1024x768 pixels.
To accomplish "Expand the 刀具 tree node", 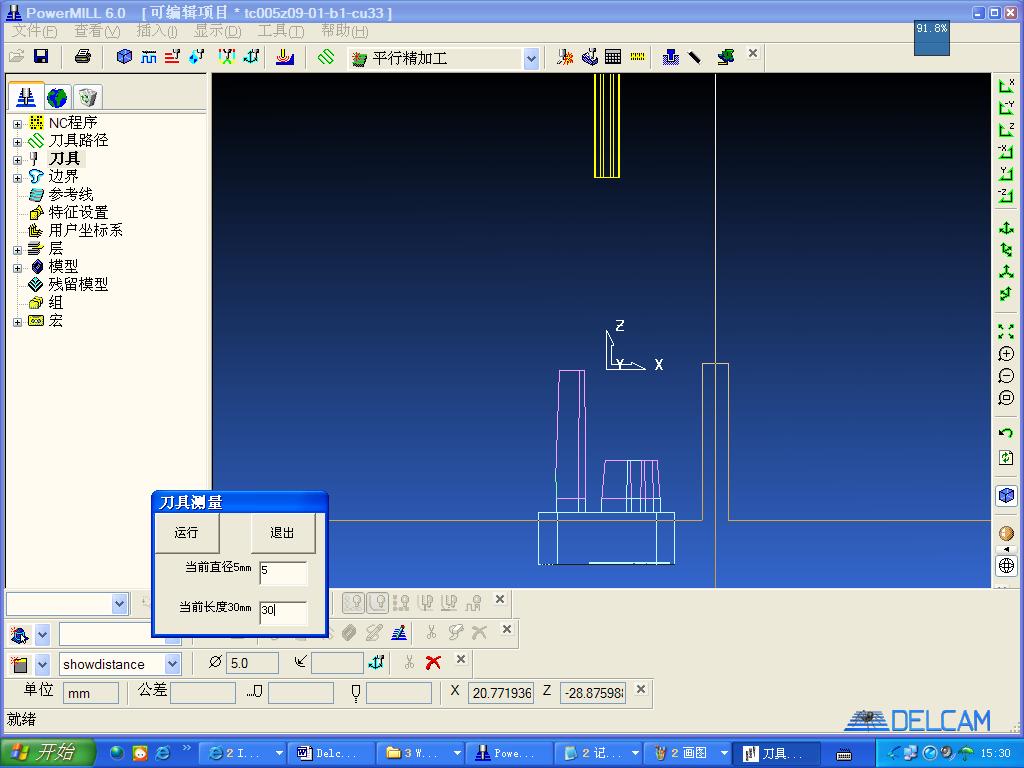I will (18, 160).
